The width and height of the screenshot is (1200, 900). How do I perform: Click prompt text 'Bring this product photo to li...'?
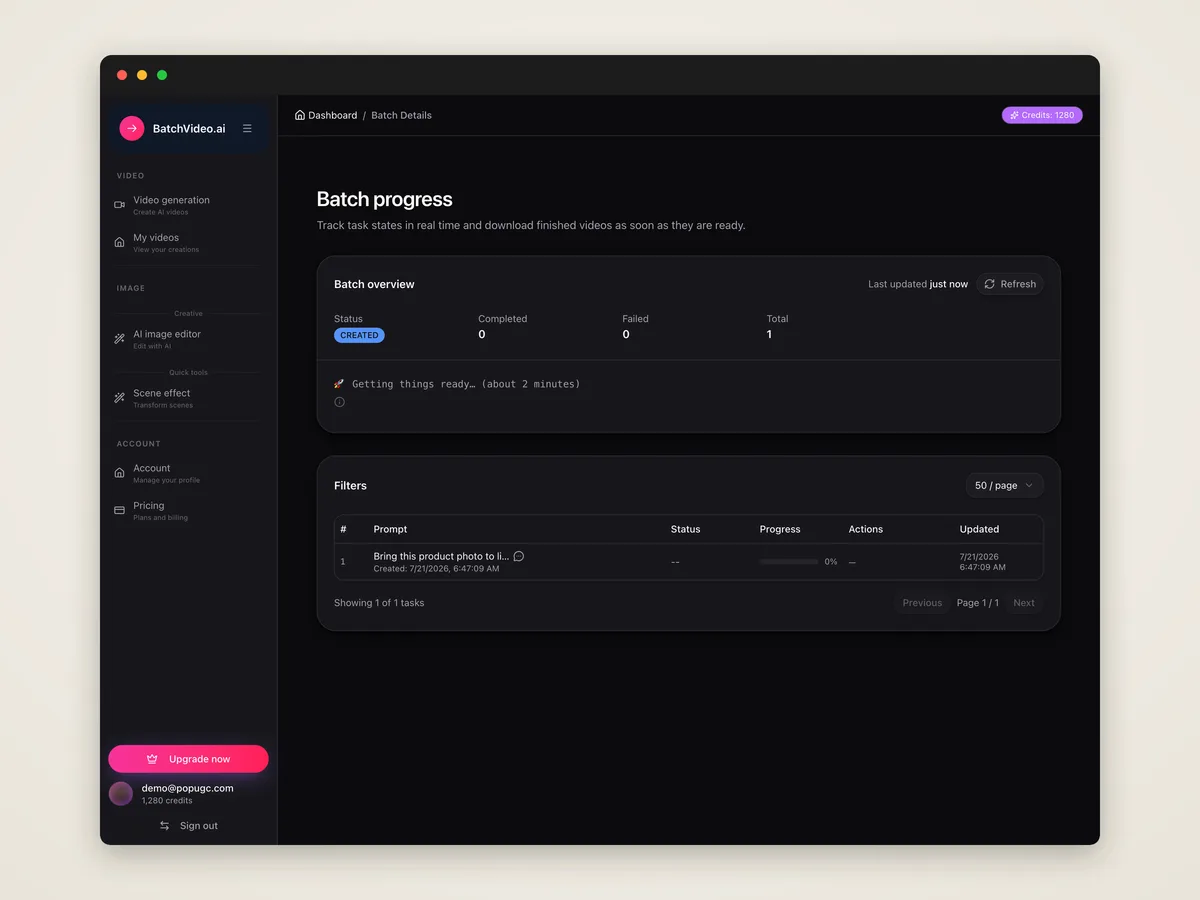pos(441,556)
